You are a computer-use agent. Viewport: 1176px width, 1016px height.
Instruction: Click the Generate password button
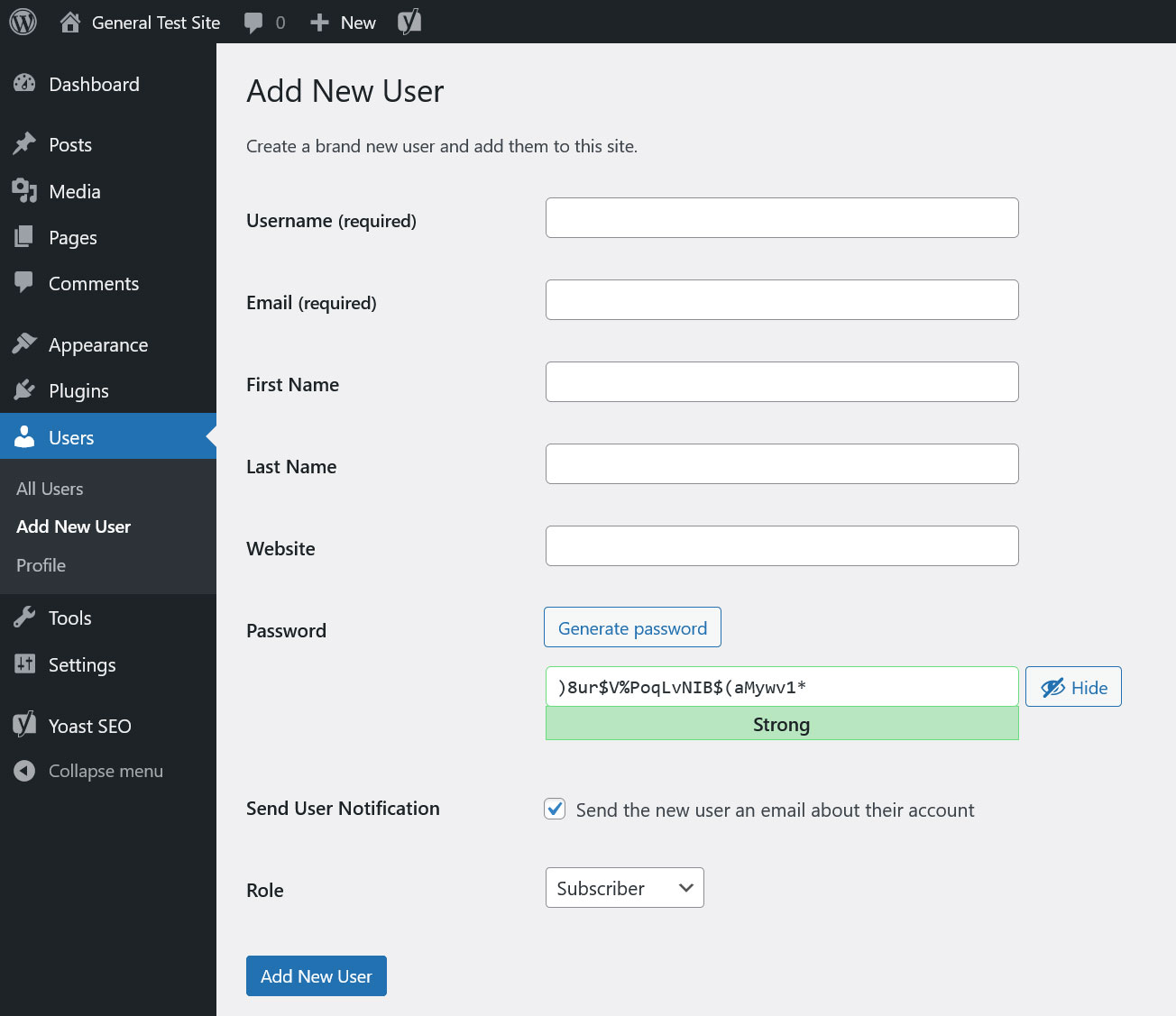pyautogui.click(x=632, y=627)
